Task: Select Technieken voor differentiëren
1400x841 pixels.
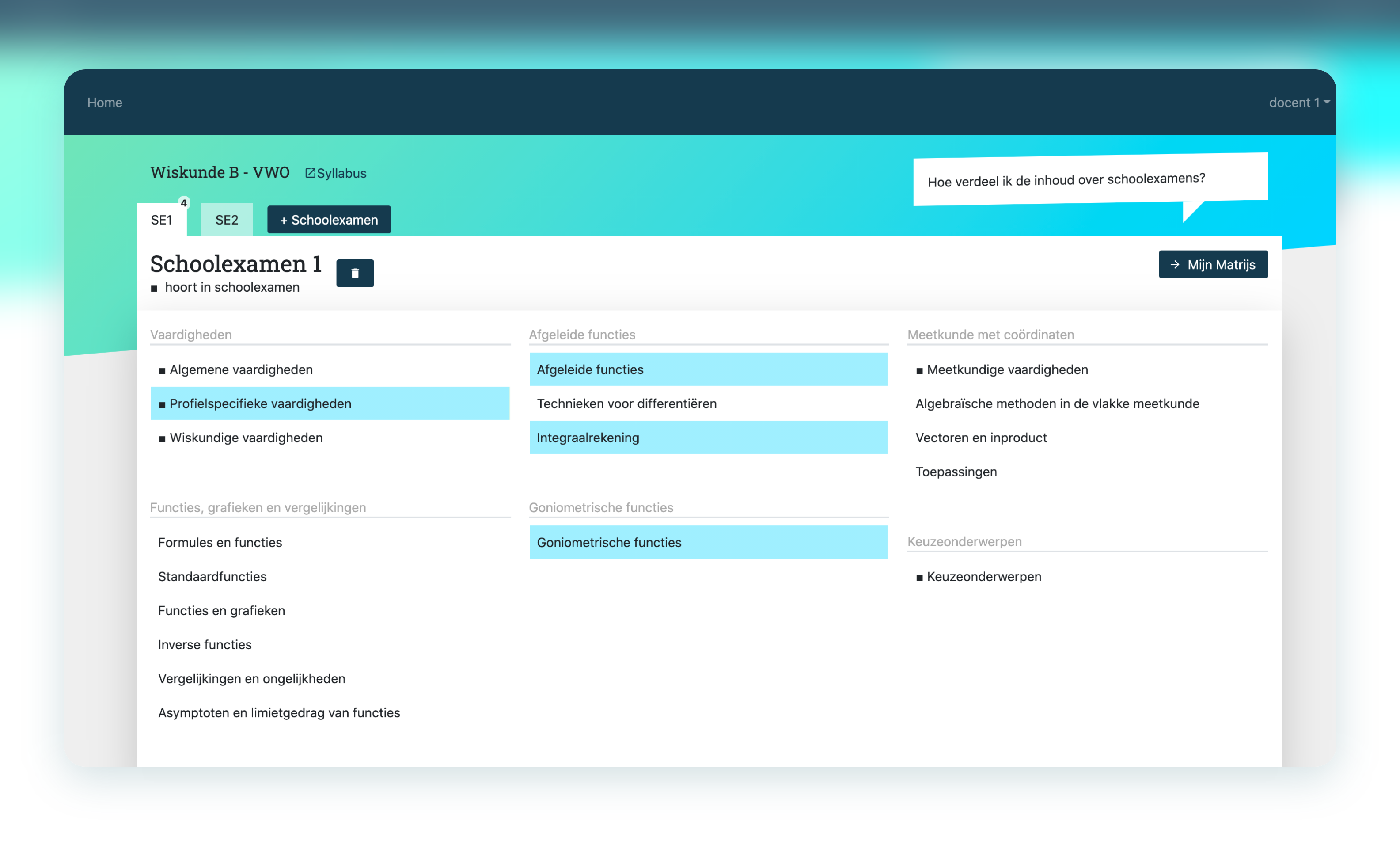Action: coord(626,403)
